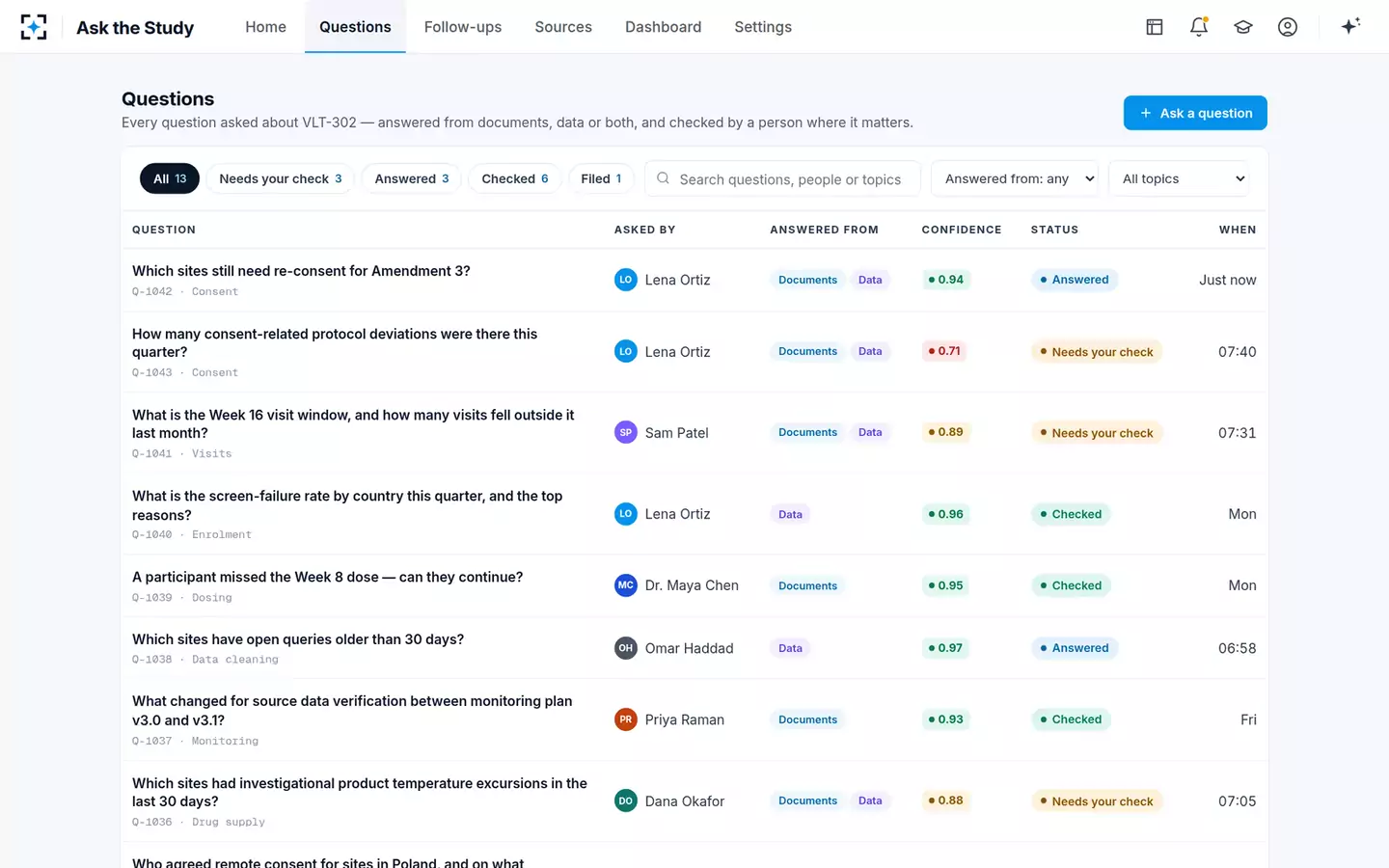Filter by Needs your check
This screenshot has width=1389, height=868.
281,178
